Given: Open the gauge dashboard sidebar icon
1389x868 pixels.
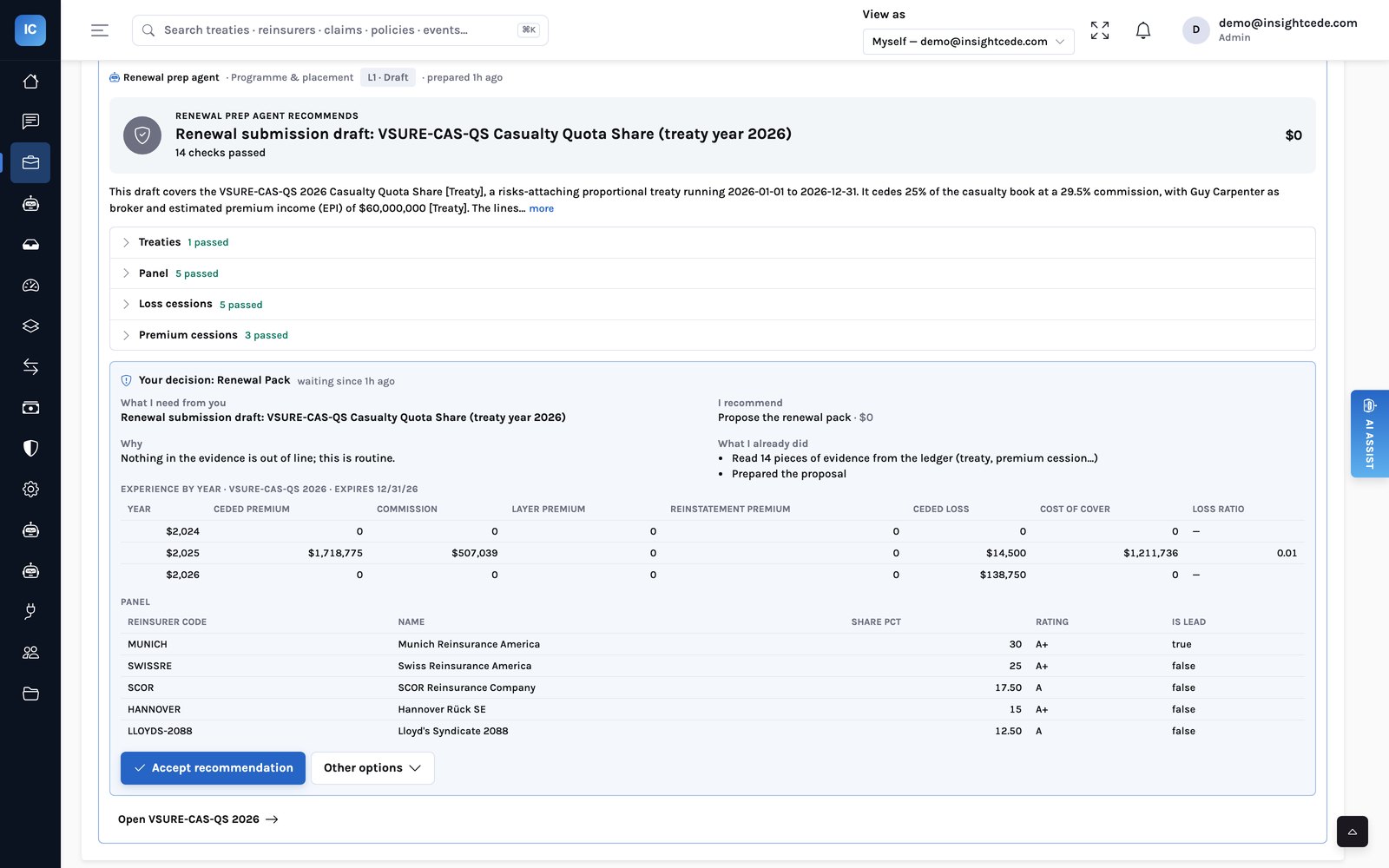Looking at the screenshot, I should pos(30,286).
